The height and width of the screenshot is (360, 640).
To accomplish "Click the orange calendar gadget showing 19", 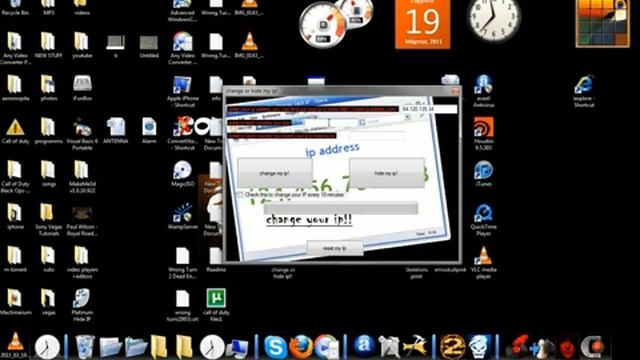I will click(422, 24).
